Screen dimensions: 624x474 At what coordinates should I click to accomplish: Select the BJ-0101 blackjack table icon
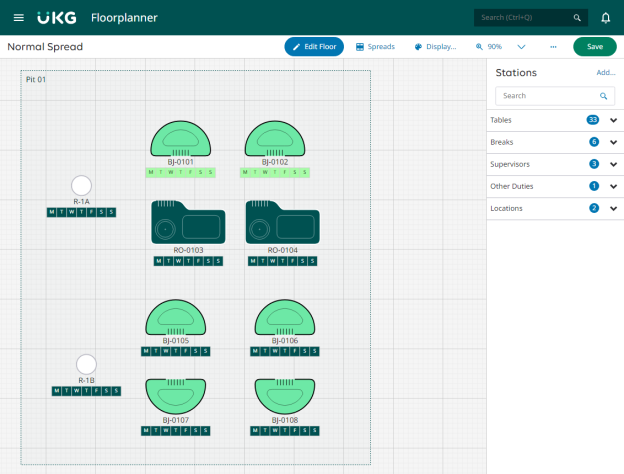[181, 139]
